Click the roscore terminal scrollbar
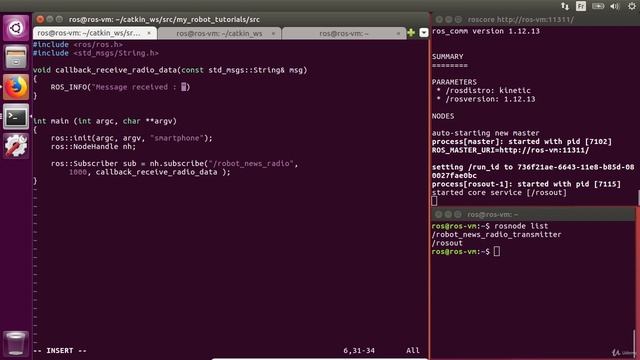Screen dimensions: 640x360 tap(638, 198)
